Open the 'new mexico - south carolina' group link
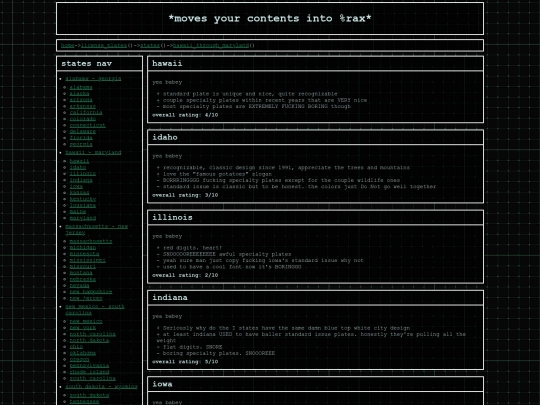 [x=95, y=310]
